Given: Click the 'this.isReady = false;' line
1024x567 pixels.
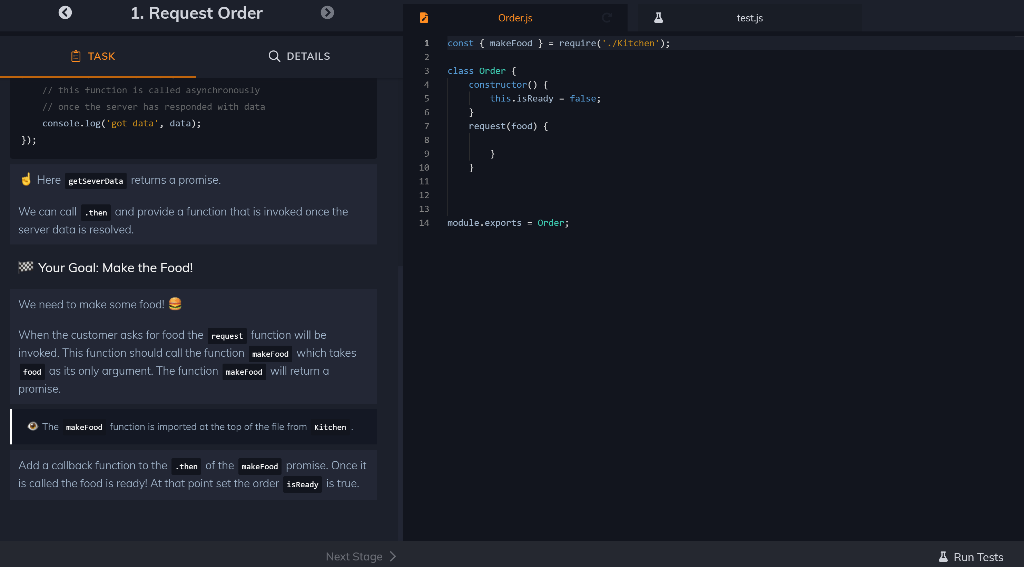Looking at the screenshot, I should (x=545, y=99).
